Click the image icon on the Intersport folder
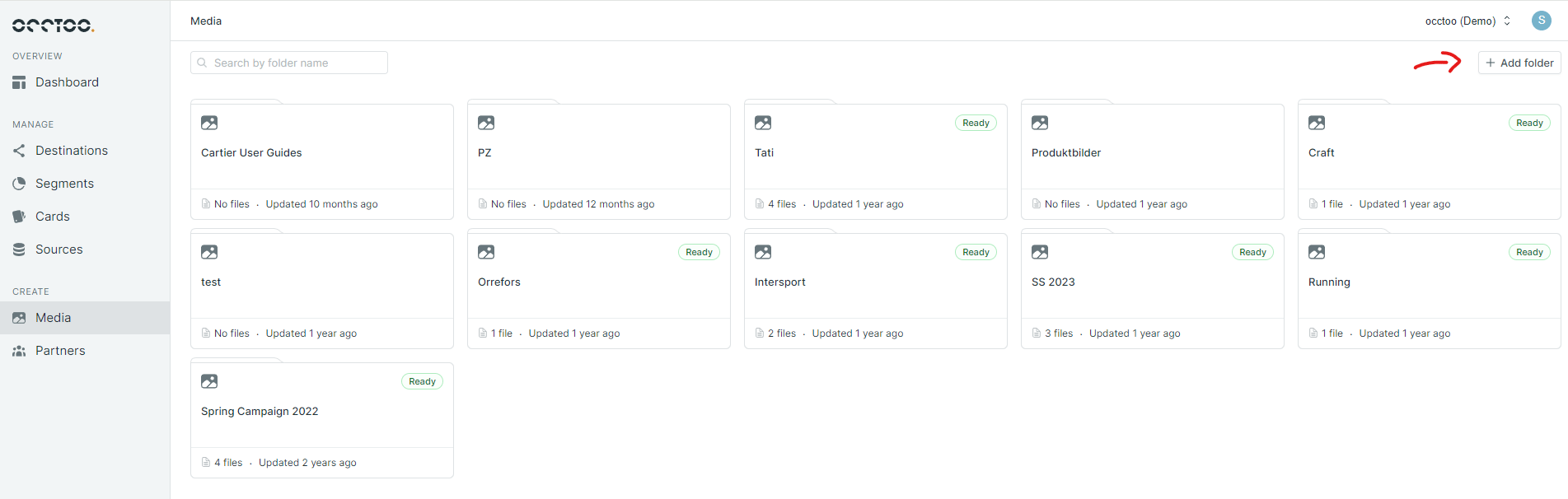This screenshot has height=499, width=1568. point(763,252)
